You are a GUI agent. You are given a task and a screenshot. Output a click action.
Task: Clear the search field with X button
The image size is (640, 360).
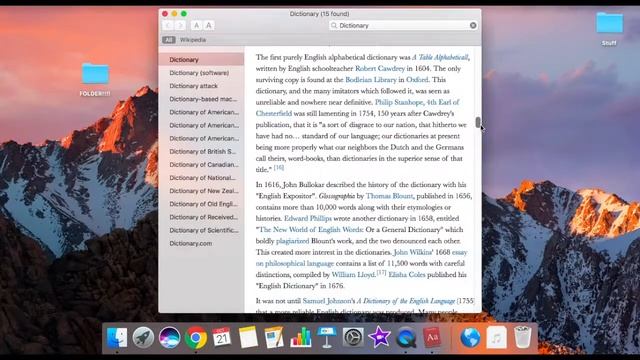point(473,25)
